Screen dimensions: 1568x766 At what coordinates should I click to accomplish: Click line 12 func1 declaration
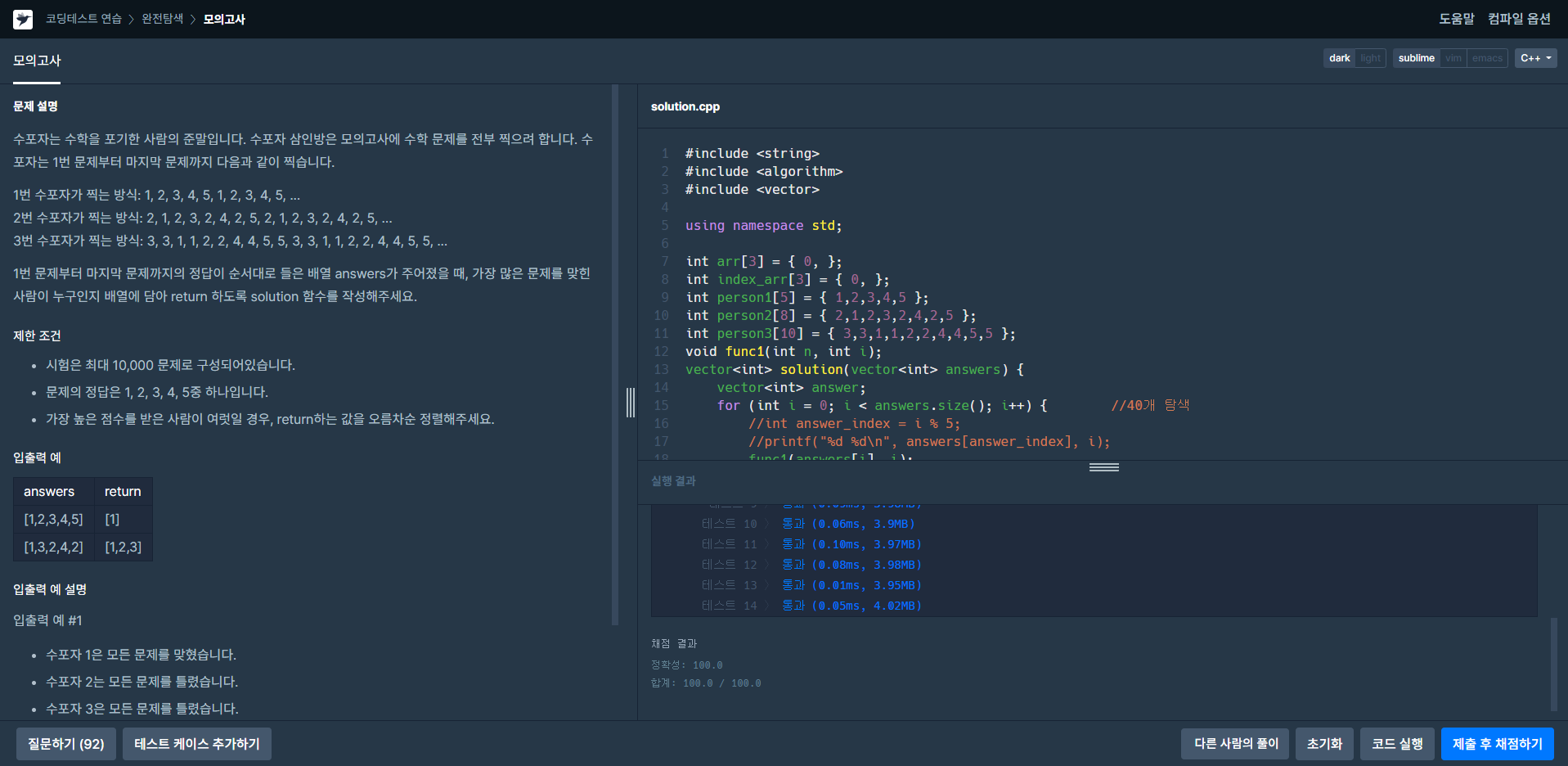(784, 352)
